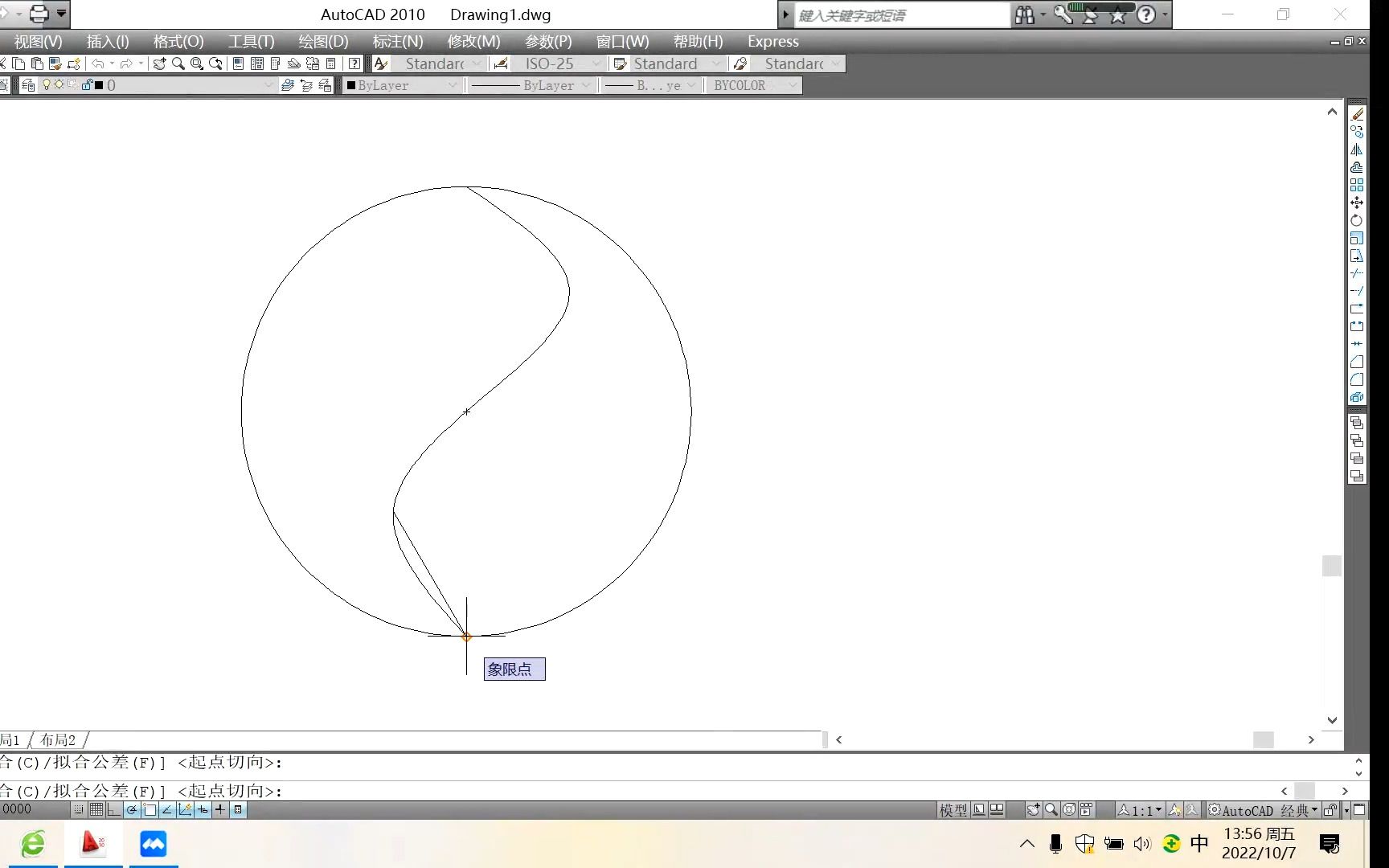Open the lineweight dropdown

click(650, 85)
